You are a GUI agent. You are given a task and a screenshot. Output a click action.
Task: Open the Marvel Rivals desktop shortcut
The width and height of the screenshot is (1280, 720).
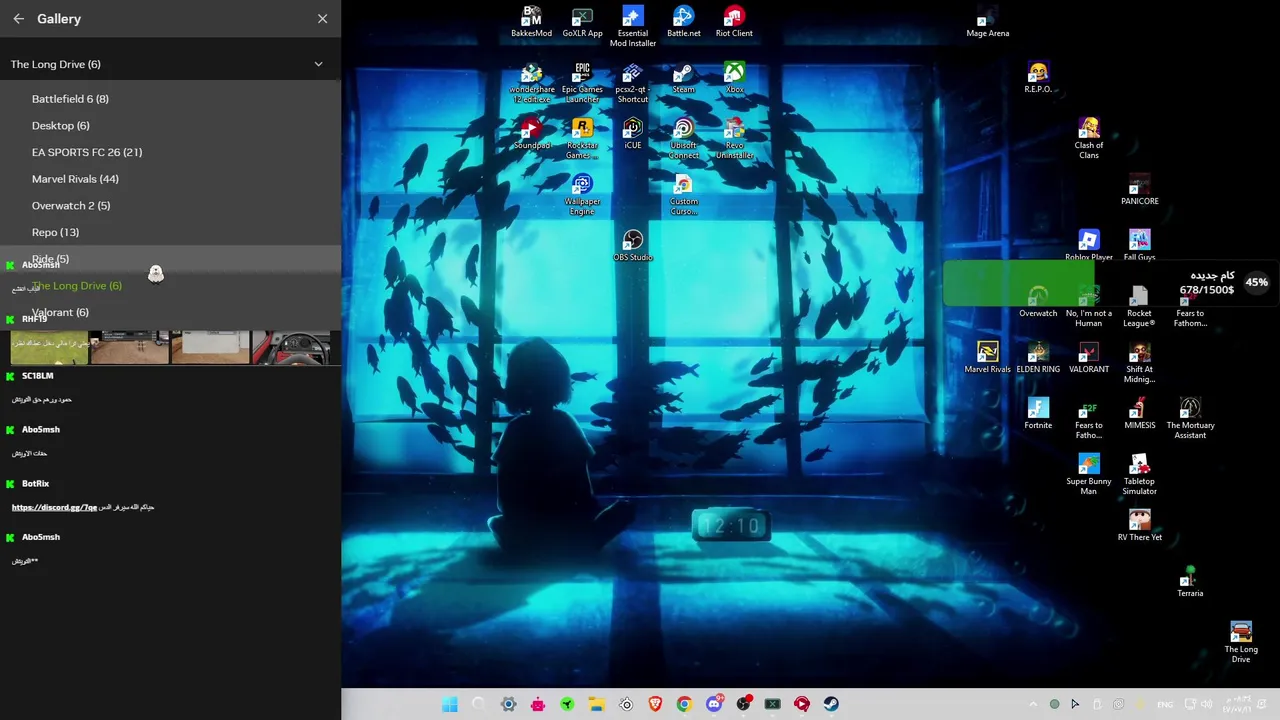point(987,358)
